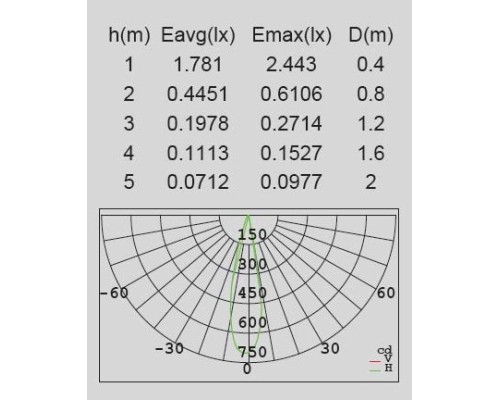500x400 pixels.
Task: Click the Eavg value 0.4451
Action: click(198, 94)
